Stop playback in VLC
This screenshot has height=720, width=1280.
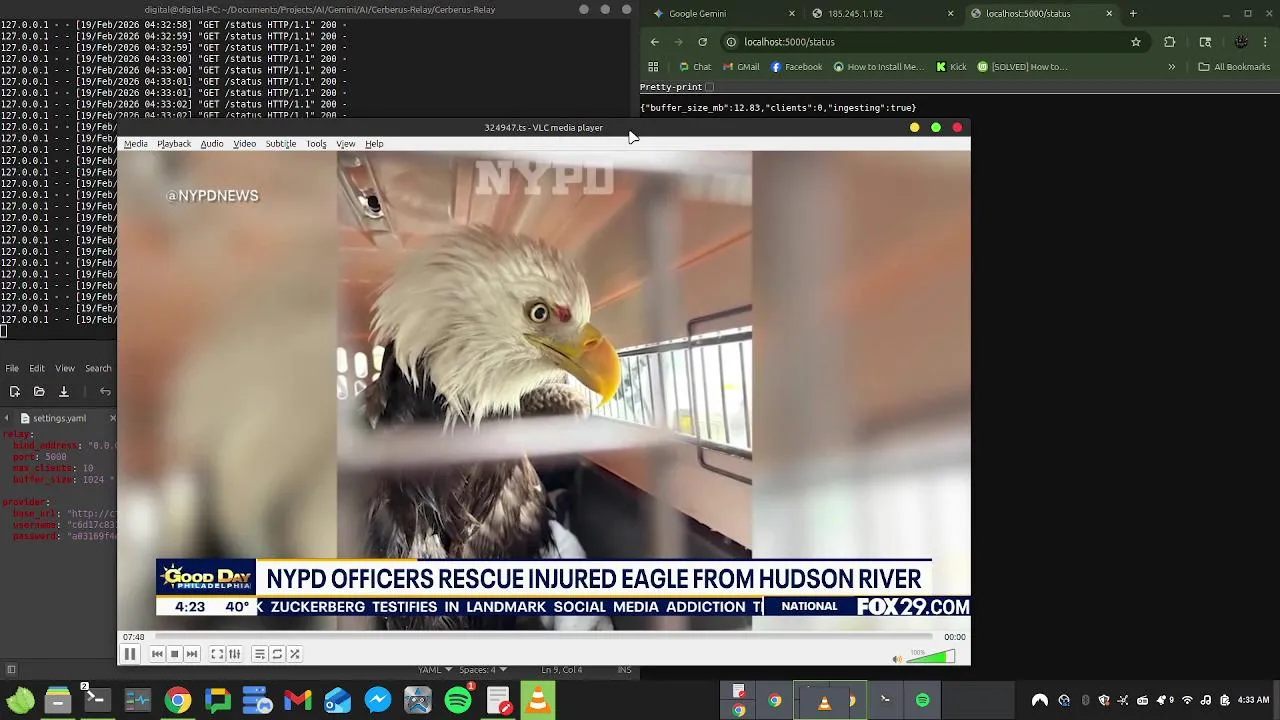[174, 654]
